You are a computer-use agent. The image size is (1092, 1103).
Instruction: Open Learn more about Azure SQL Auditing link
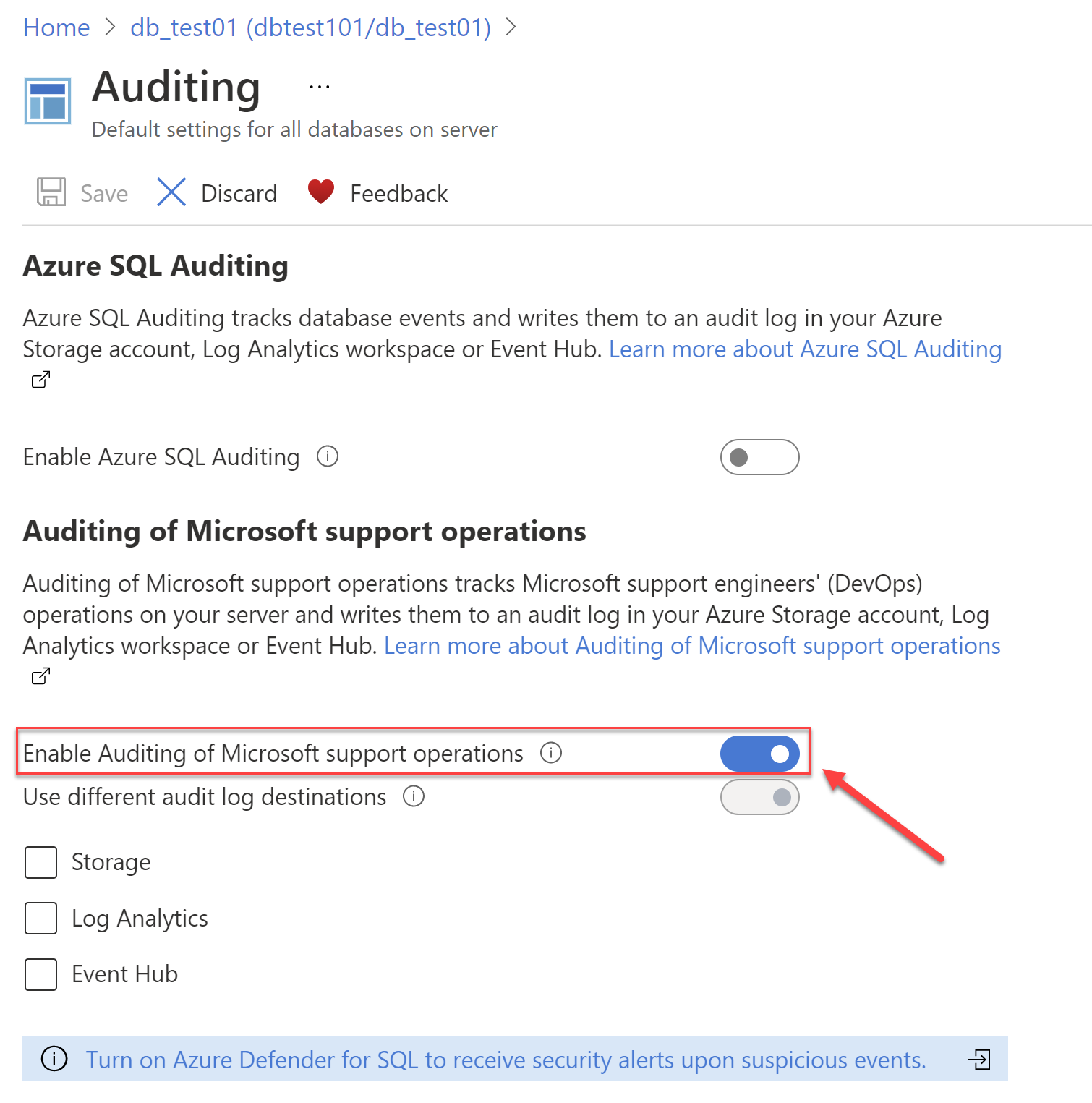pos(806,349)
